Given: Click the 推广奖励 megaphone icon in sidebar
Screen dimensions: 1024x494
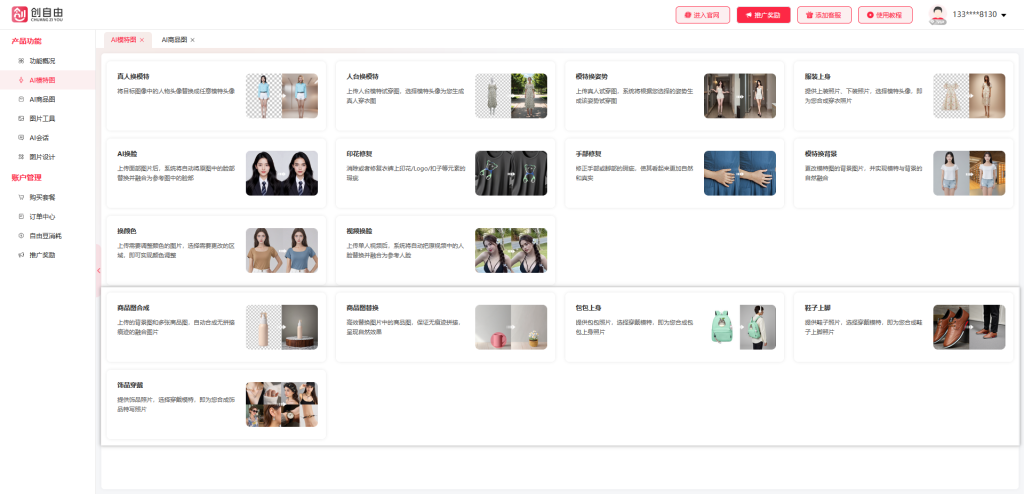Looking at the screenshot, I should pyautogui.click(x=21, y=255).
